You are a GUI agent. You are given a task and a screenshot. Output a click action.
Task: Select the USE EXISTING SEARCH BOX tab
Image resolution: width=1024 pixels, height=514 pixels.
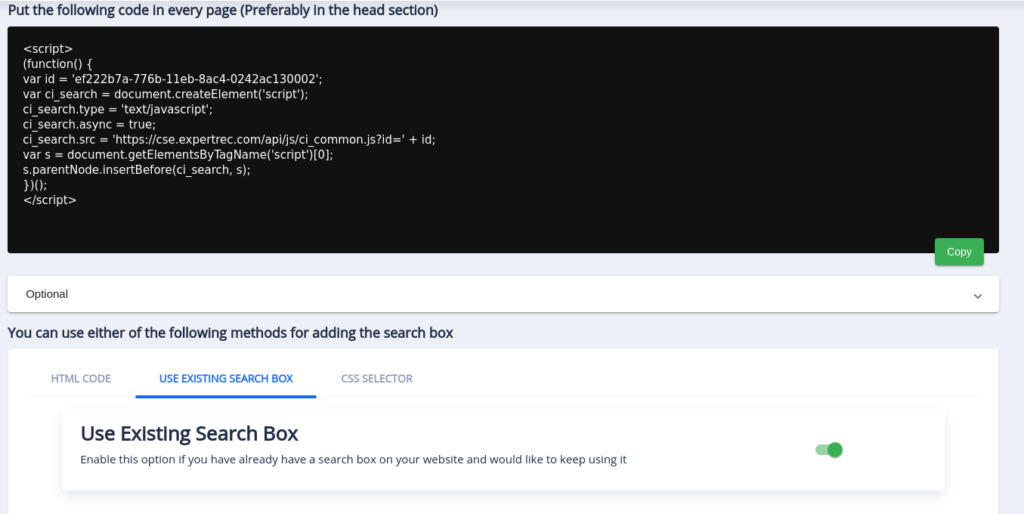[226, 379]
